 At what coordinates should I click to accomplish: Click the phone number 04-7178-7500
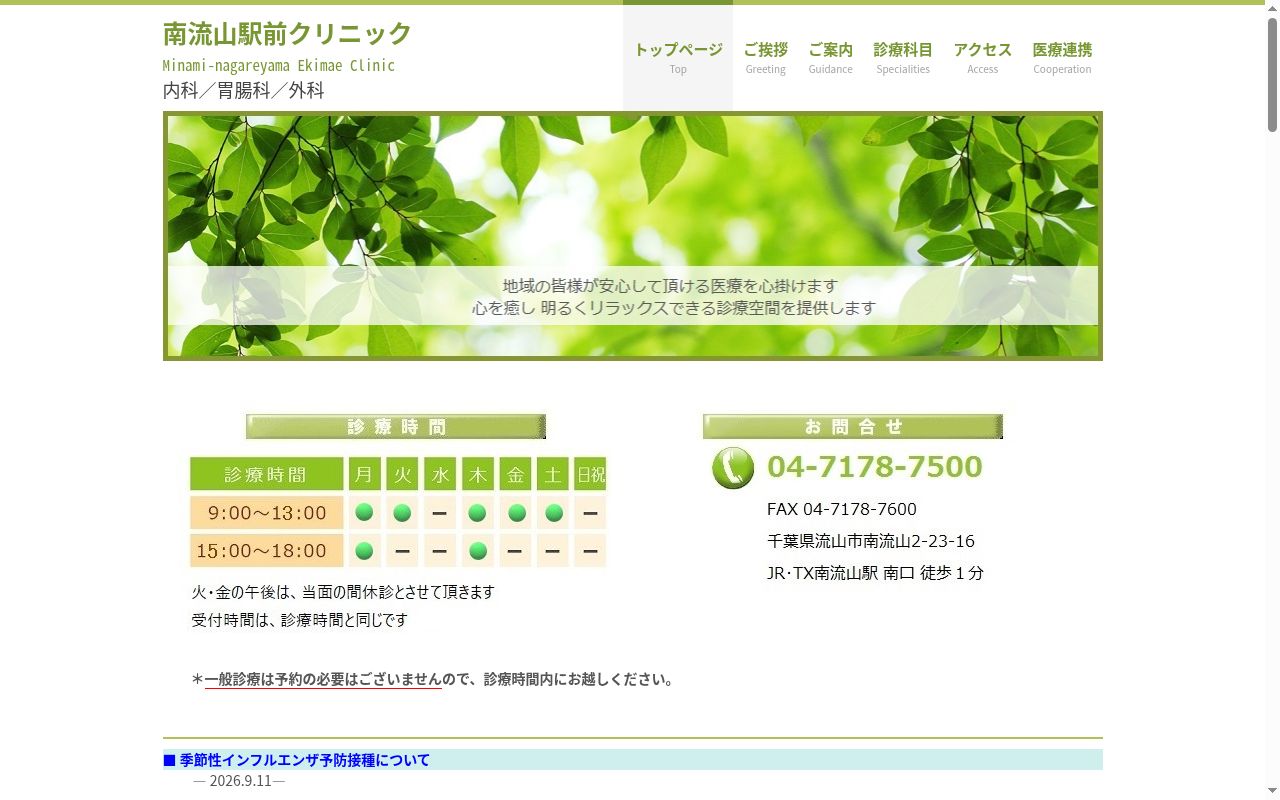click(875, 467)
